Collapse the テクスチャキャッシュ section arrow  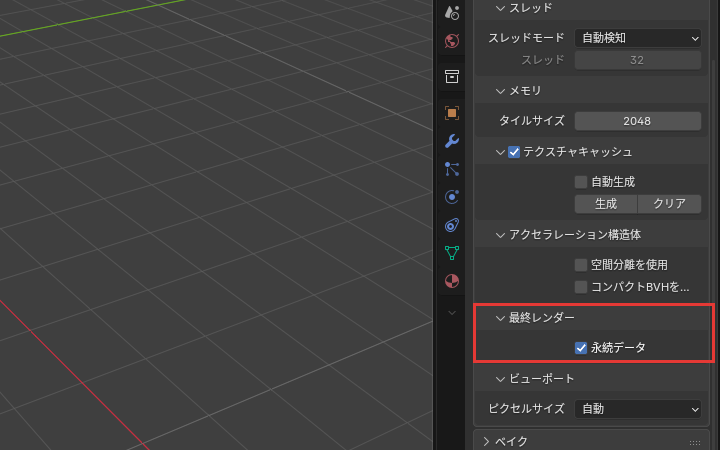click(500, 152)
